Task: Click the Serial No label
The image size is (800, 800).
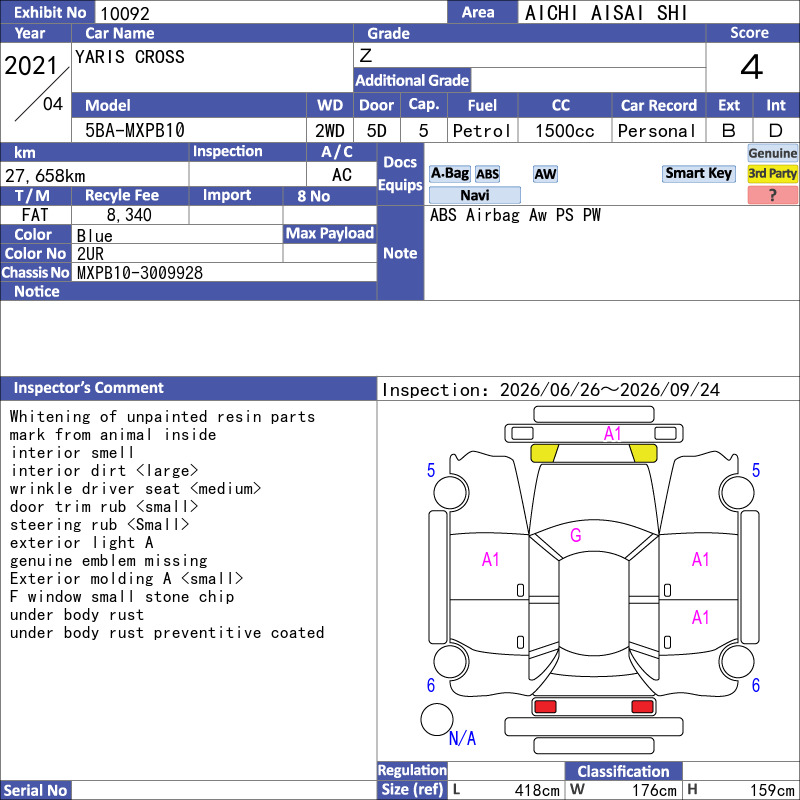Action: pos(35,790)
